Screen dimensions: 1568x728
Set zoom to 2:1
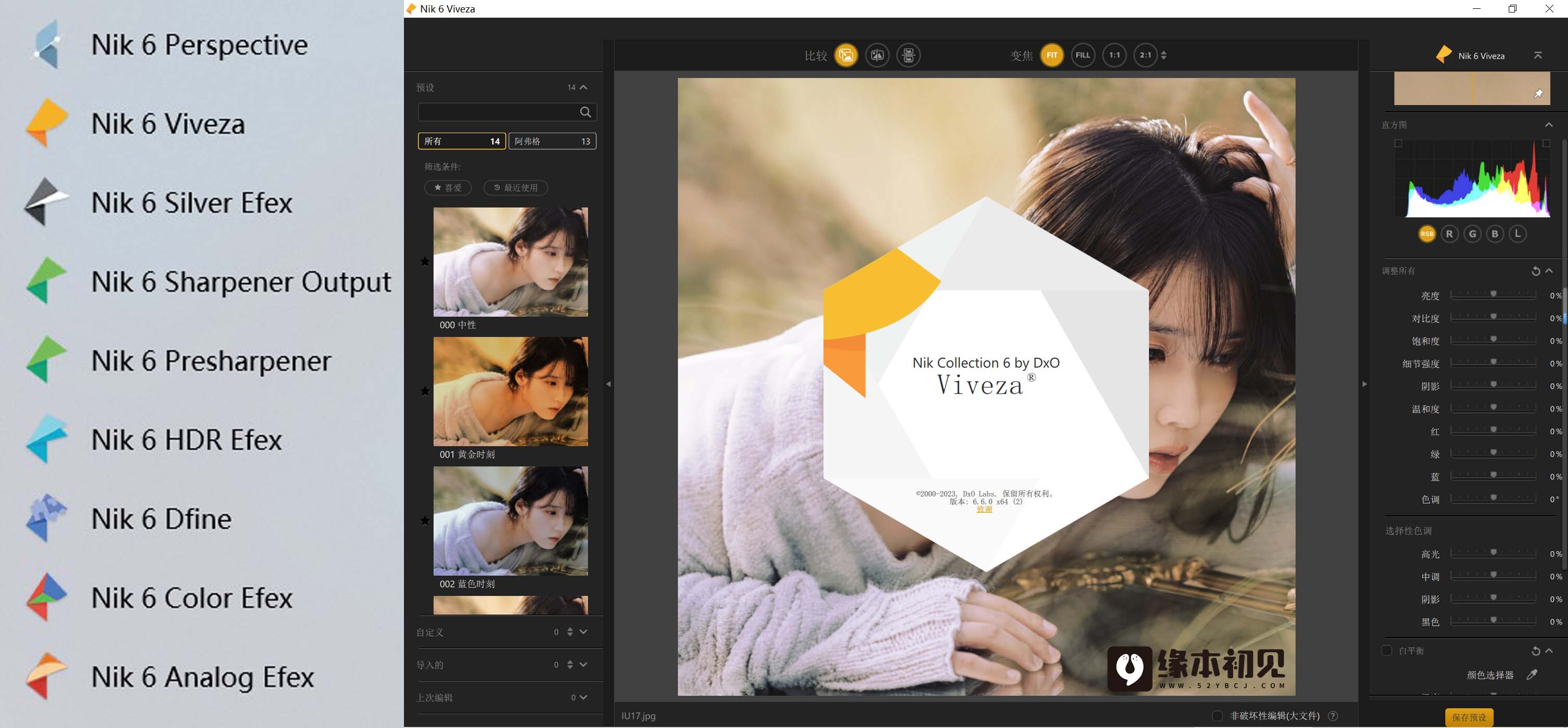(x=1145, y=56)
